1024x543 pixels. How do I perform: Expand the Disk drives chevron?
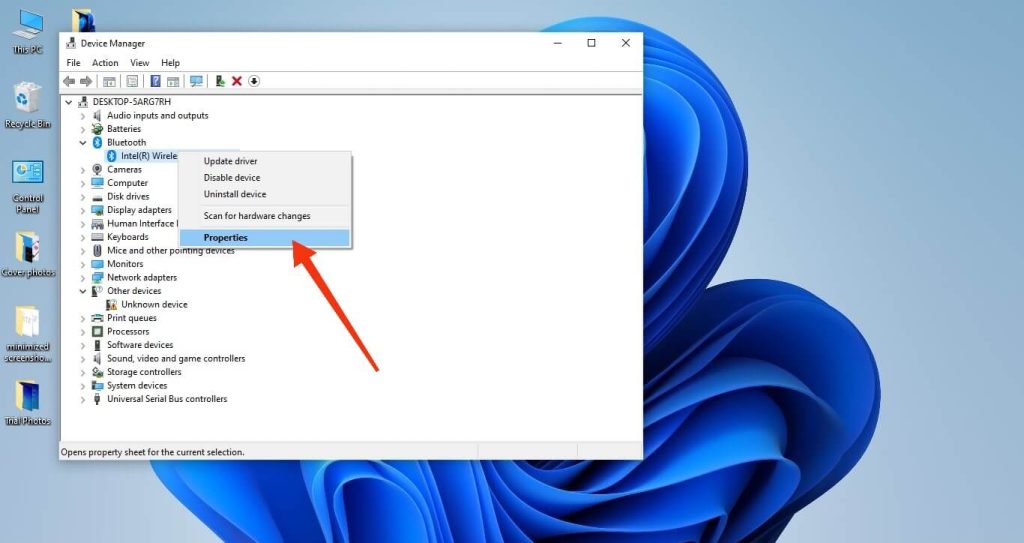83,197
